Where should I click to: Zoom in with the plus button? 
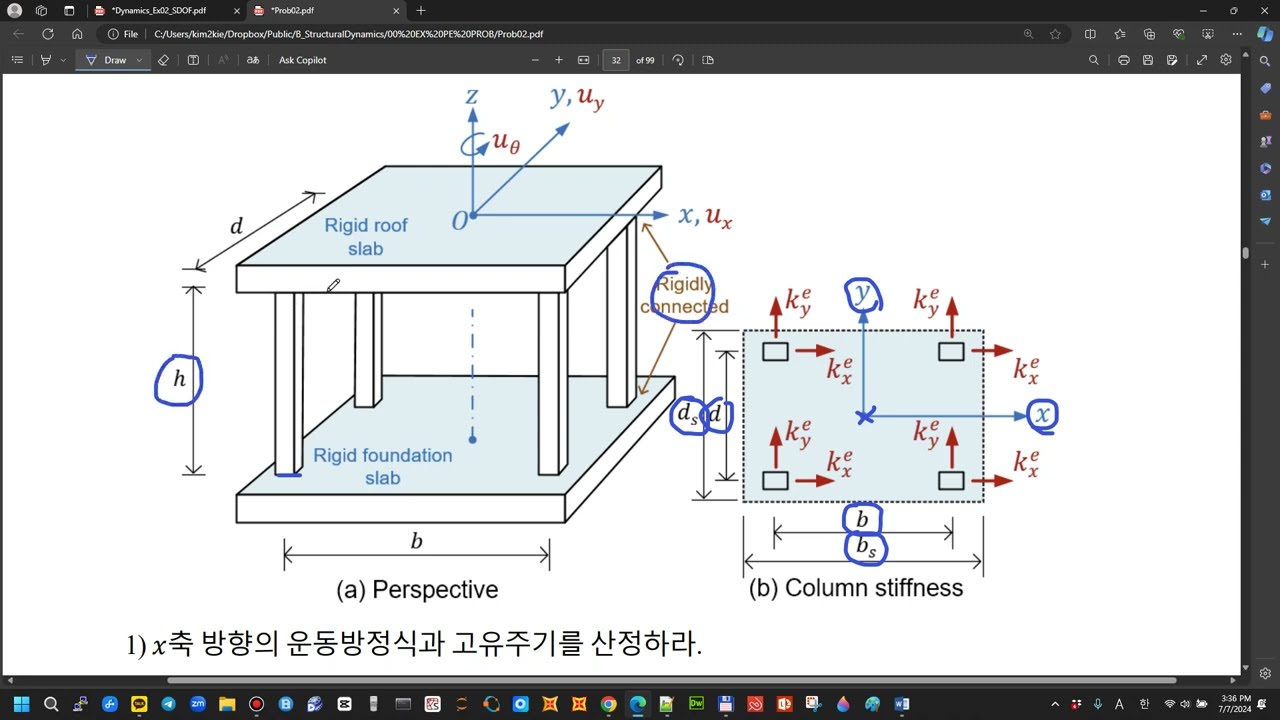pos(558,60)
